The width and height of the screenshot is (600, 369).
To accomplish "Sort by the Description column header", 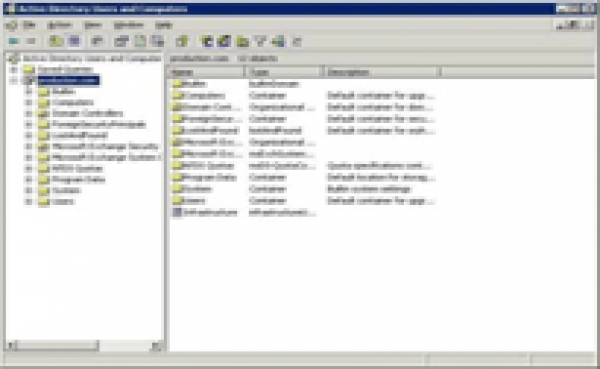I will click(382, 72).
